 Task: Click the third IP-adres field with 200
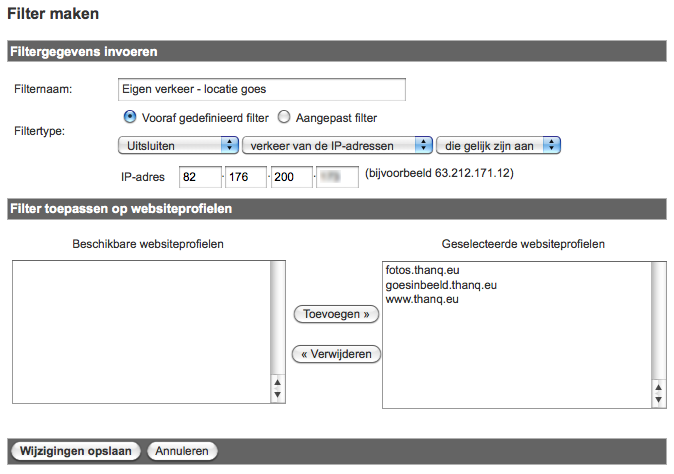[x=291, y=177]
